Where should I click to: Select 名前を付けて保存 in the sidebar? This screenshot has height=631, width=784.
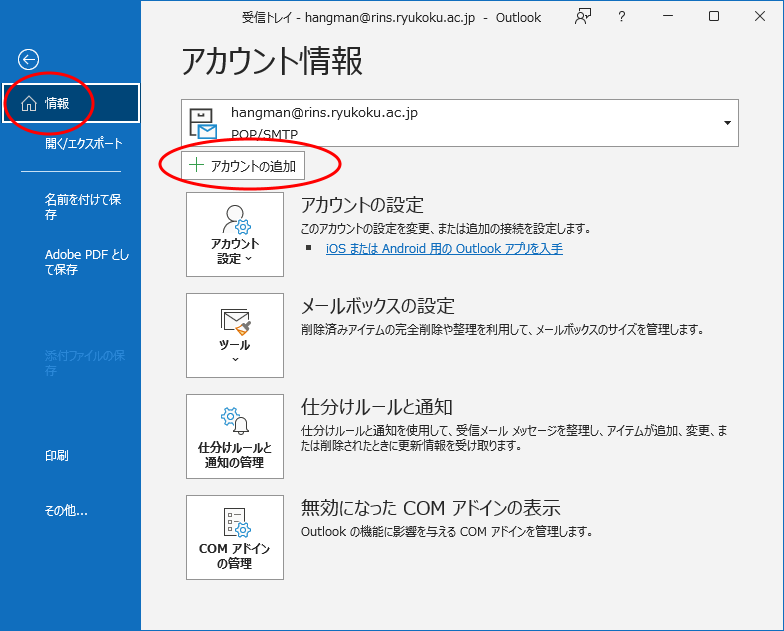tap(83, 207)
